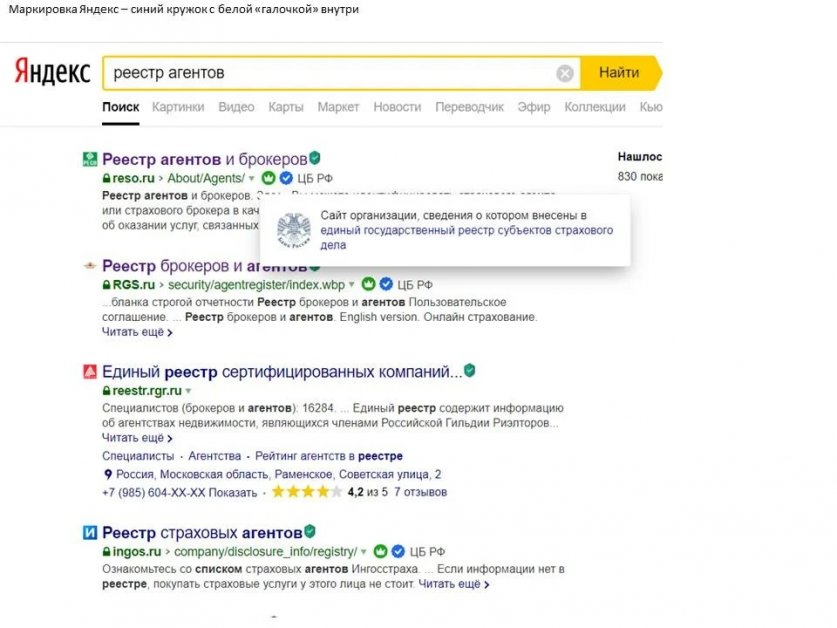Click the ingos.ru domain link
Image resolution: width=837 pixels, height=628 pixels.
point(137,552)
